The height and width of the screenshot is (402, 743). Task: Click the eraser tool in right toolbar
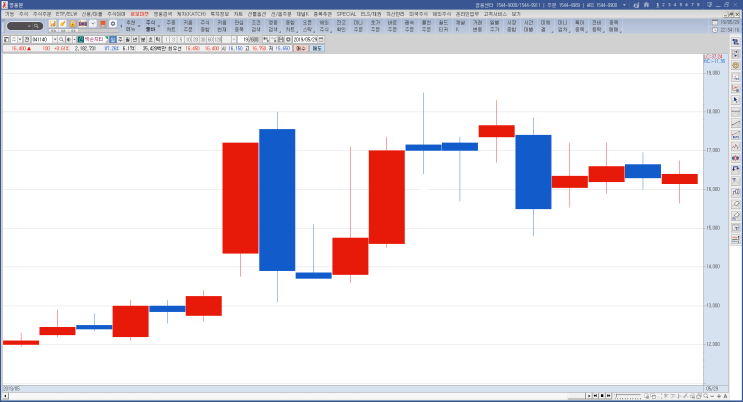735,204
